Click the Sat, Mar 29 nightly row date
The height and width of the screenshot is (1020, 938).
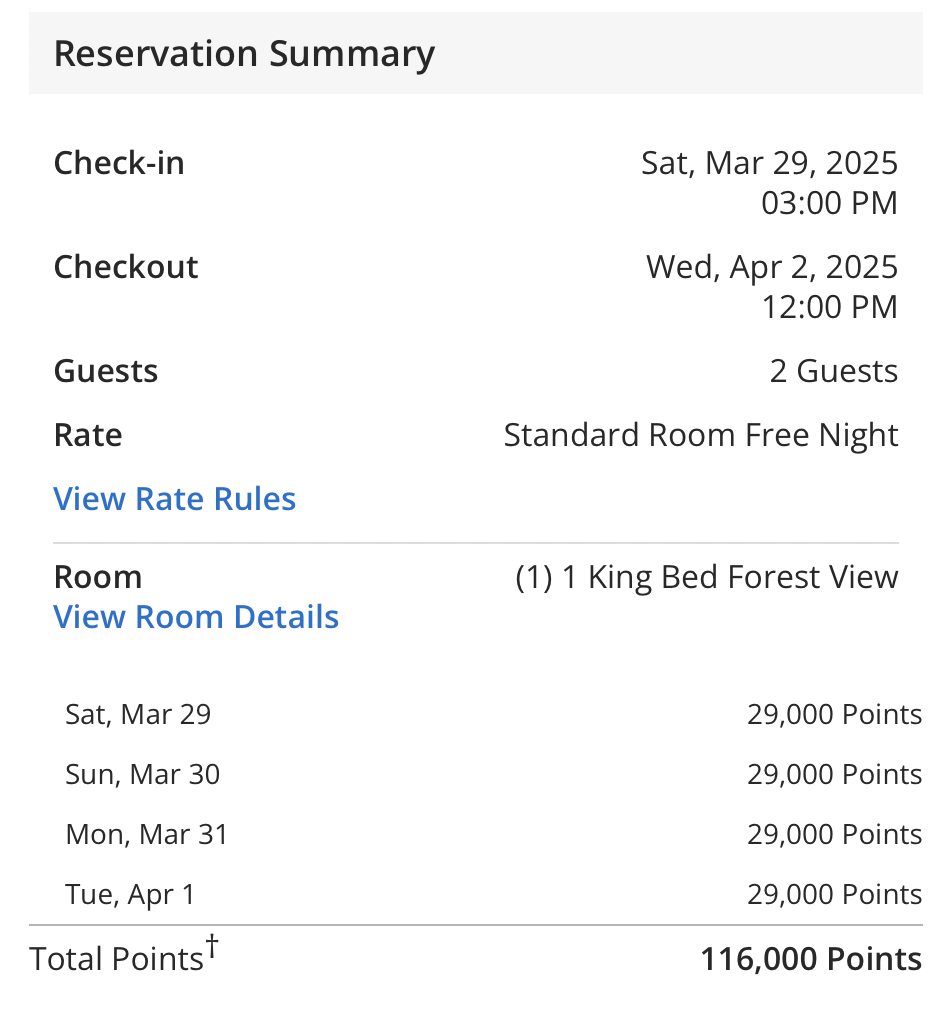(x=138, y=714)
